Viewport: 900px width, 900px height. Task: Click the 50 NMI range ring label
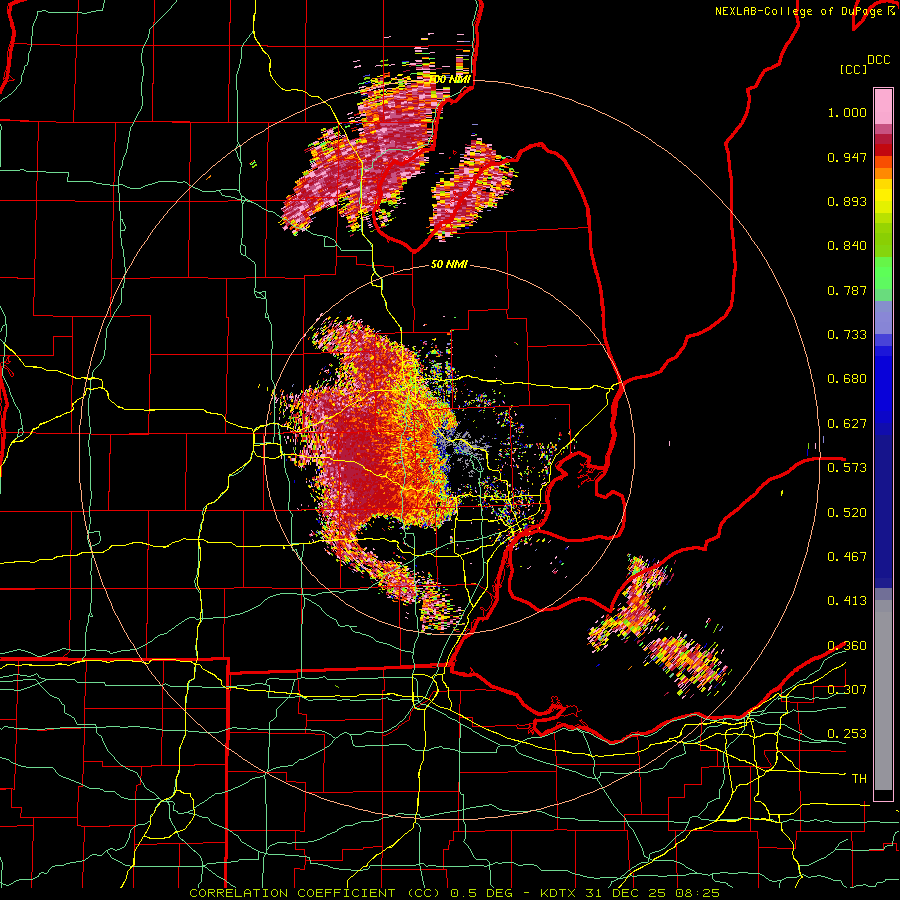[449, 264]
